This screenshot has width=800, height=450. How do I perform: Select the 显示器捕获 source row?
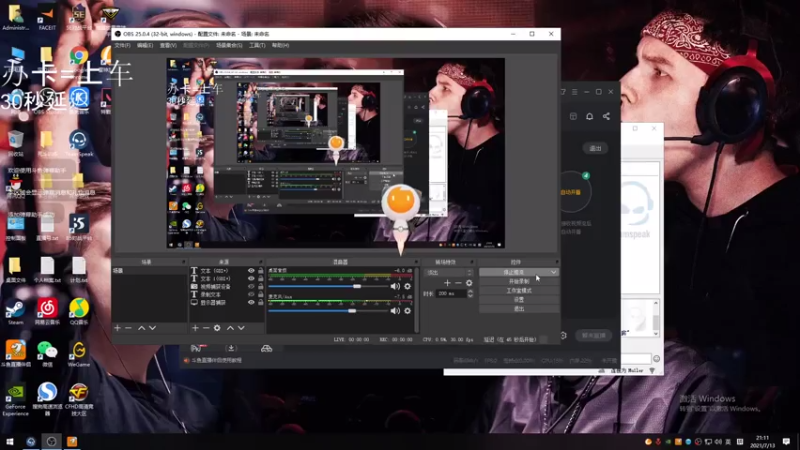click(x=228, y=303)
